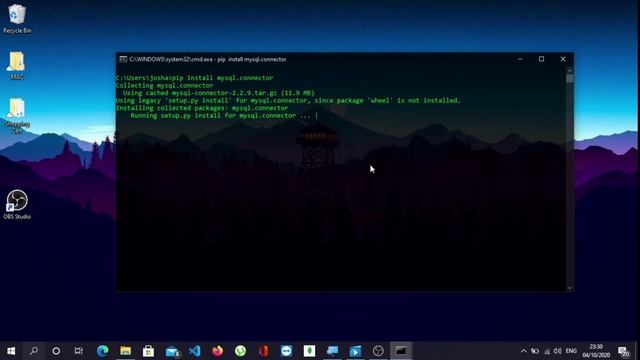The height and width of the screenshot is (360, 640).
Task: Minimize the Command Prompt window
Action: 520,59
